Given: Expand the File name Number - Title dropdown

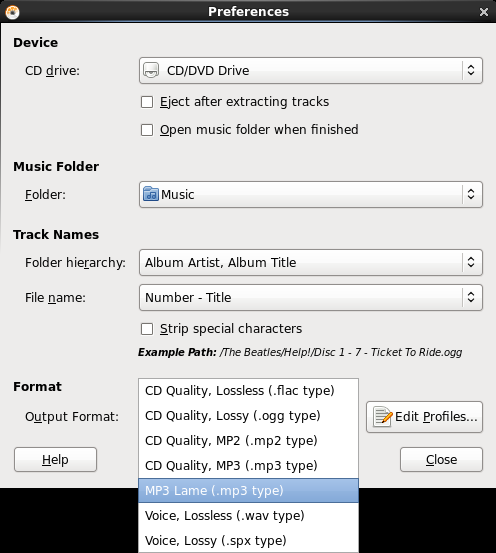Looking at the screenshot, I should tap(311, 298).
